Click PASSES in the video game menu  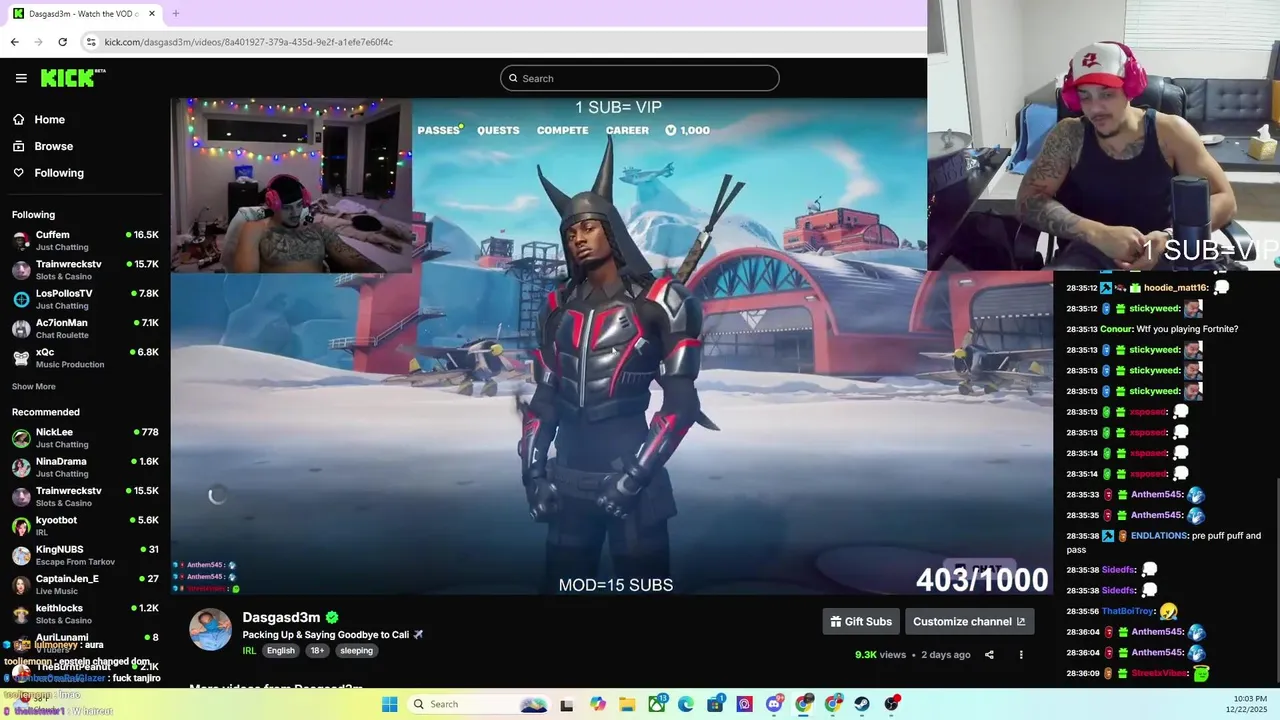click(439, 130)
